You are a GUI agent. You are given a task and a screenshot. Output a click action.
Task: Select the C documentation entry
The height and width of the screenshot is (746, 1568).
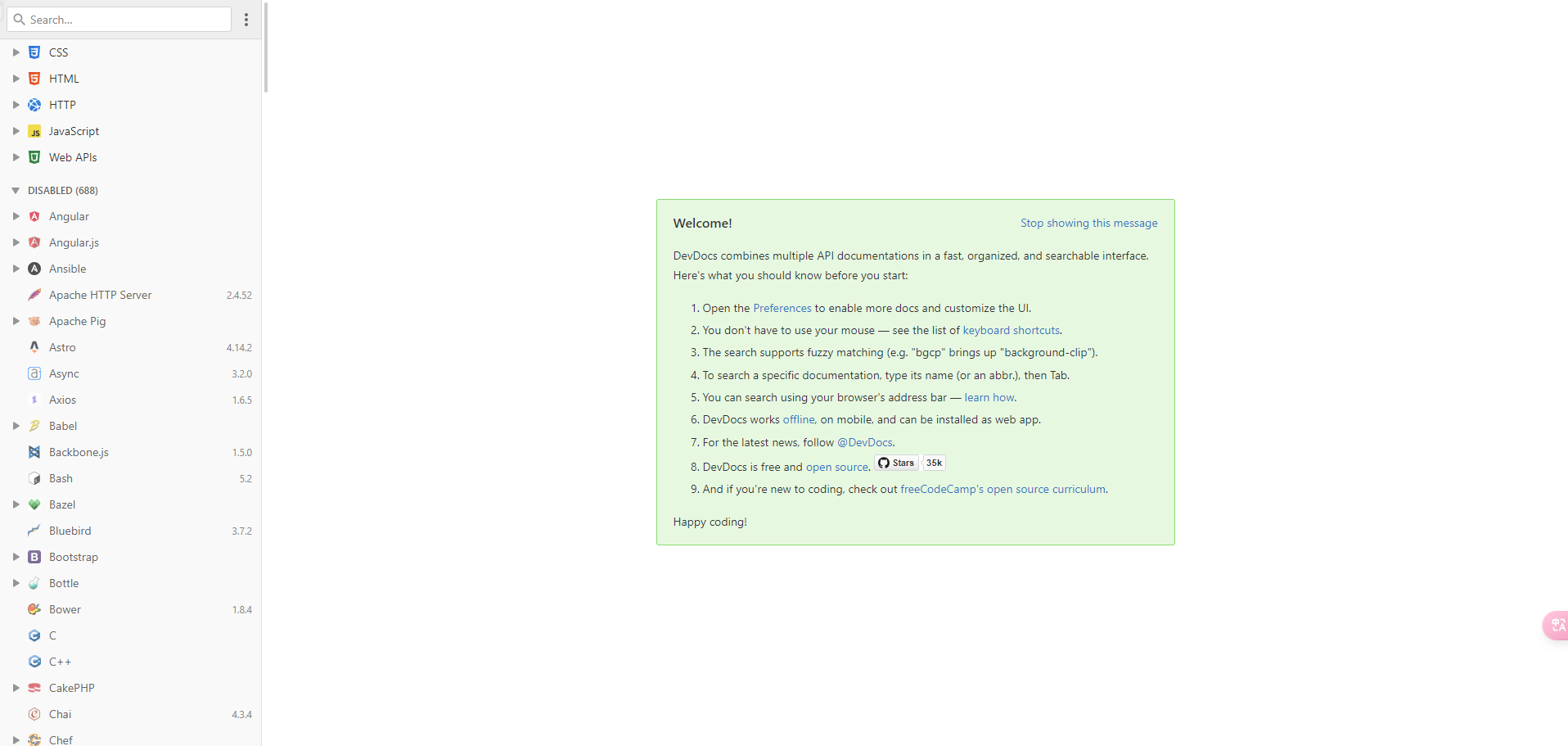[x=131, y=635]
